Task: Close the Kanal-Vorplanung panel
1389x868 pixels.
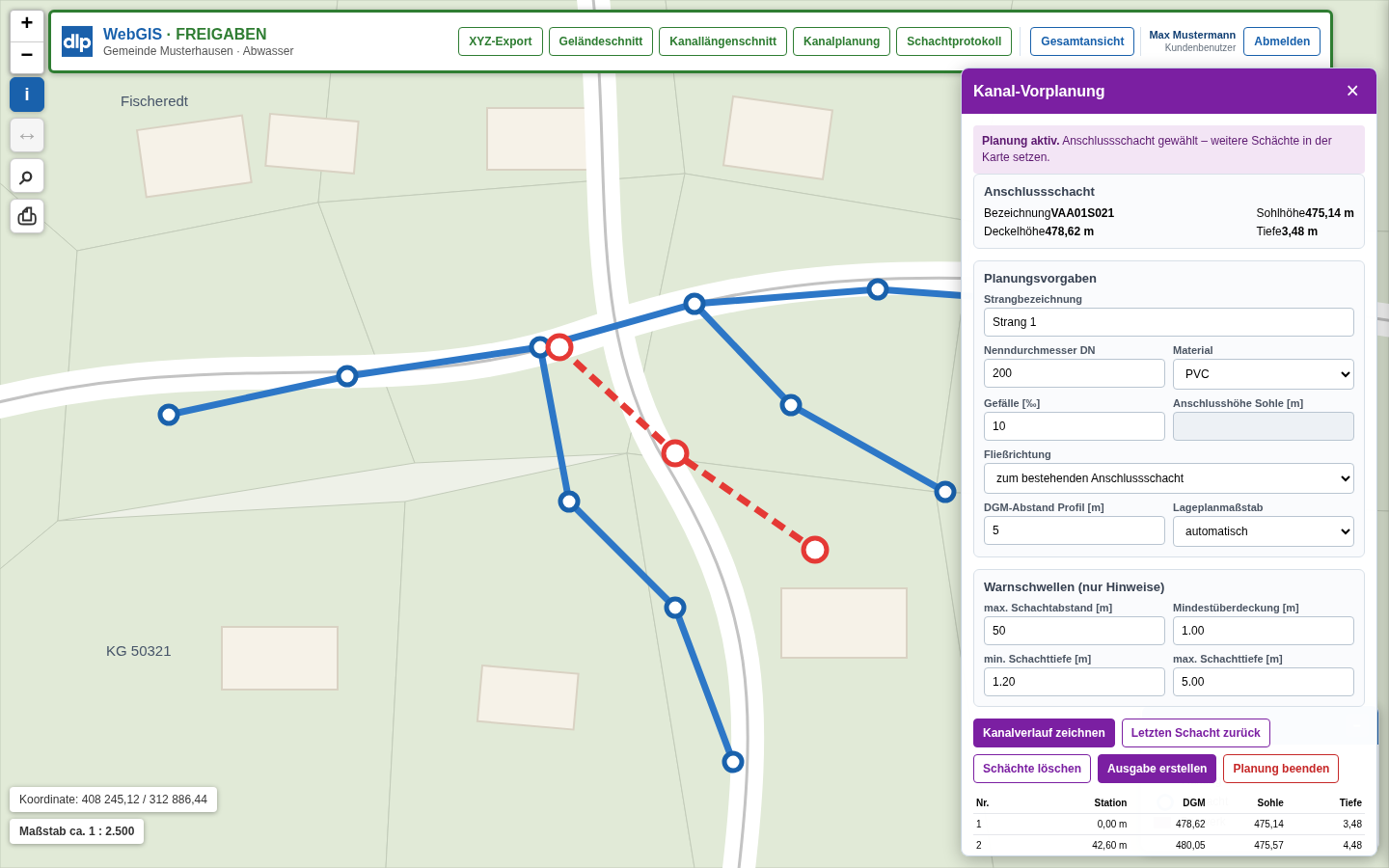Action: coord(1352,91)
